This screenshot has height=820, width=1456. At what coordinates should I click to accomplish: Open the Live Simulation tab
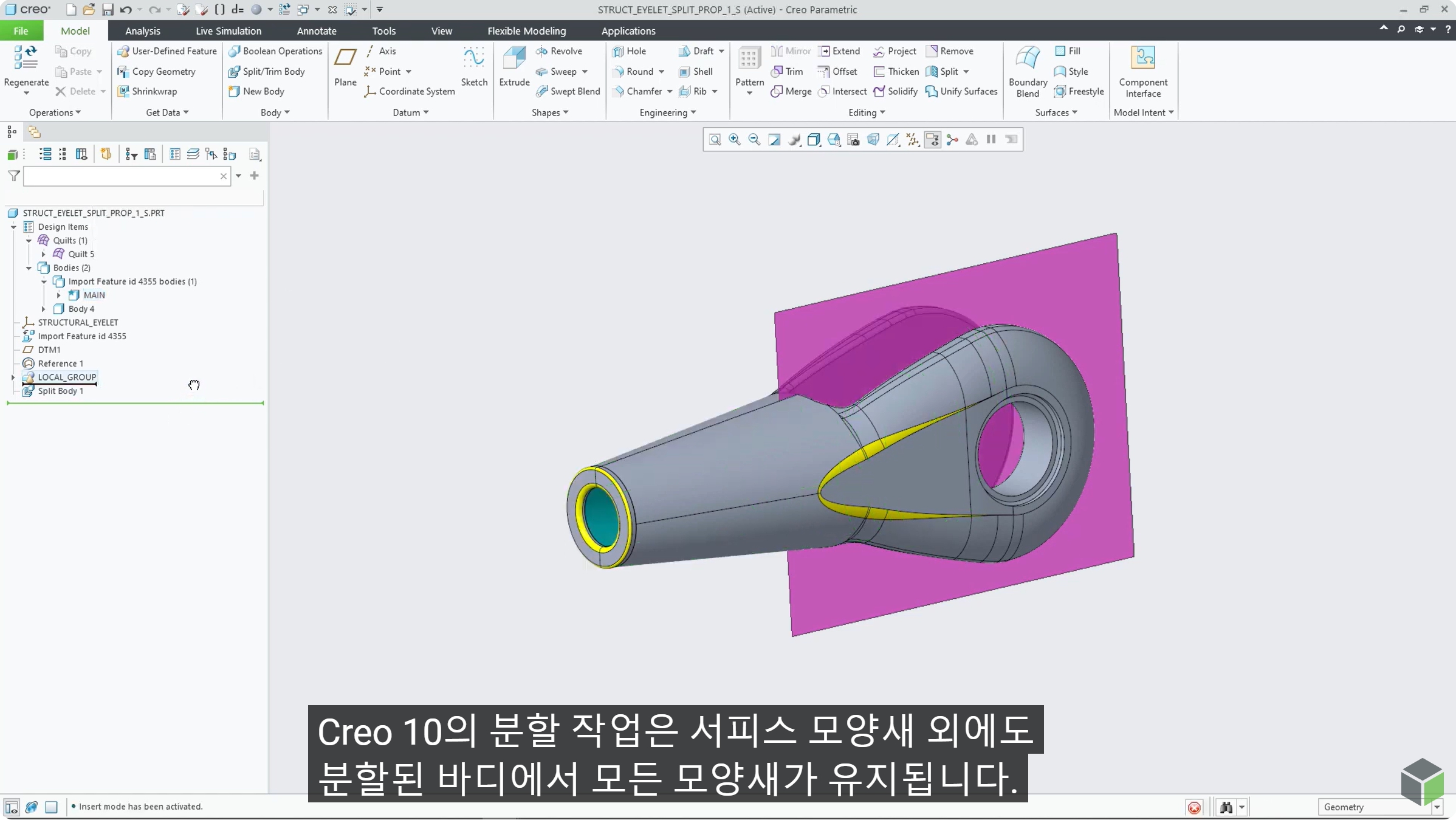click(228, 31)
